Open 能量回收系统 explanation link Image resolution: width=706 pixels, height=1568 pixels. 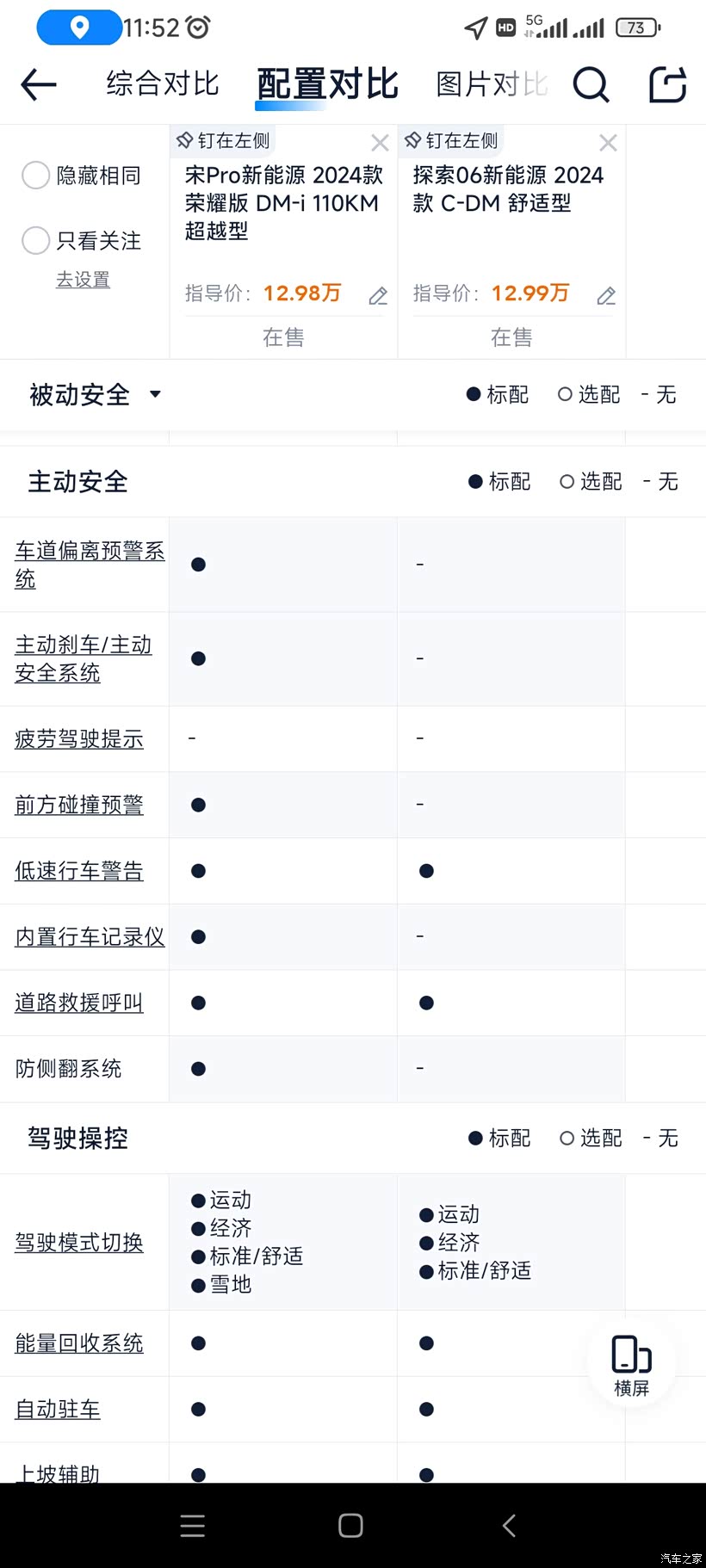(79, 1343)
